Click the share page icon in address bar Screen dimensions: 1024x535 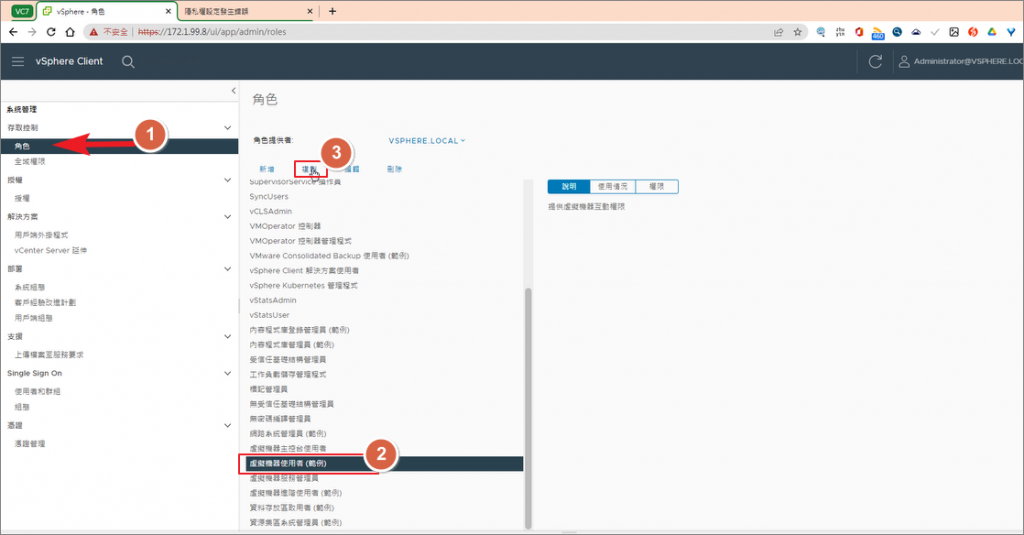[x=778, y=31]
